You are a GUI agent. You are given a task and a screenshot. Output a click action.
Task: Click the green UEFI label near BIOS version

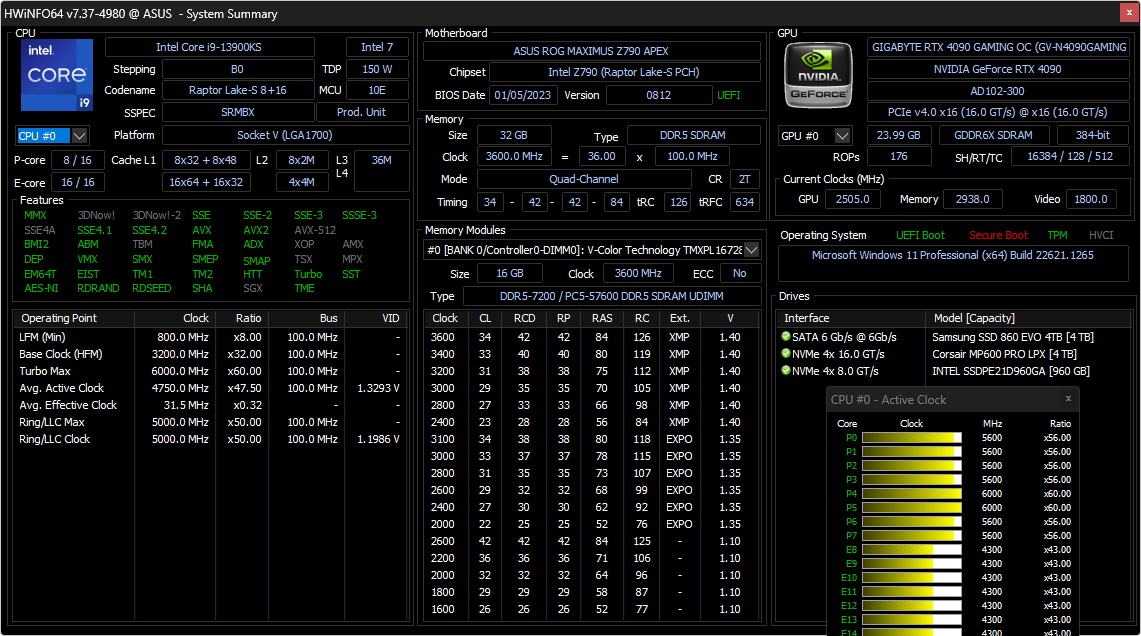[x=728, y=95]
